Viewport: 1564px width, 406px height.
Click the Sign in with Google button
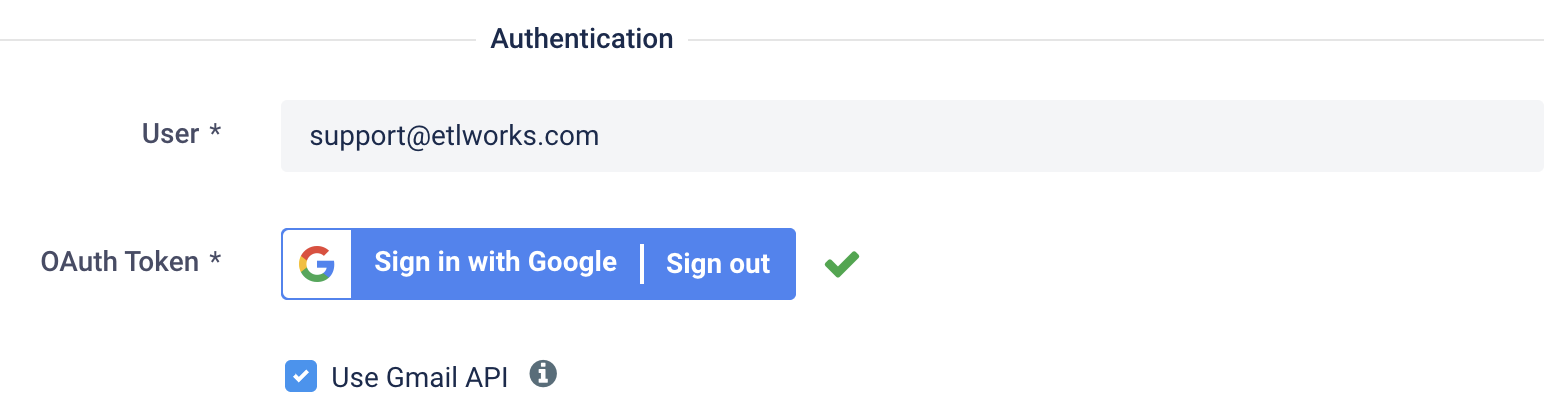(x=496, y=263)
